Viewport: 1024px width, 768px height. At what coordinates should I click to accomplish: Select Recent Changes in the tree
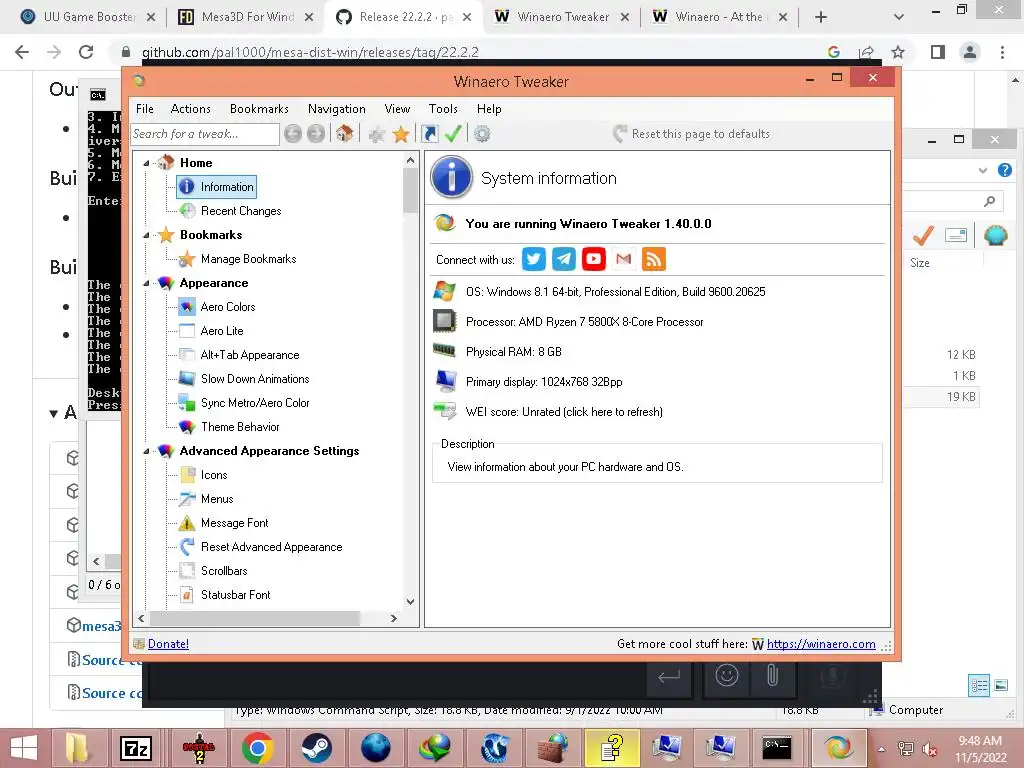(x=241, y=211)
